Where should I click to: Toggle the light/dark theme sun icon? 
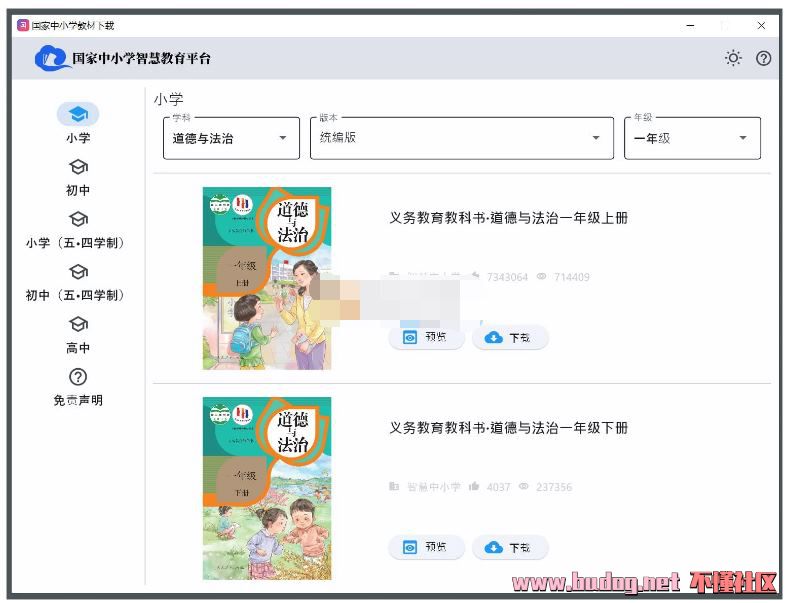(x=733, y=58)
